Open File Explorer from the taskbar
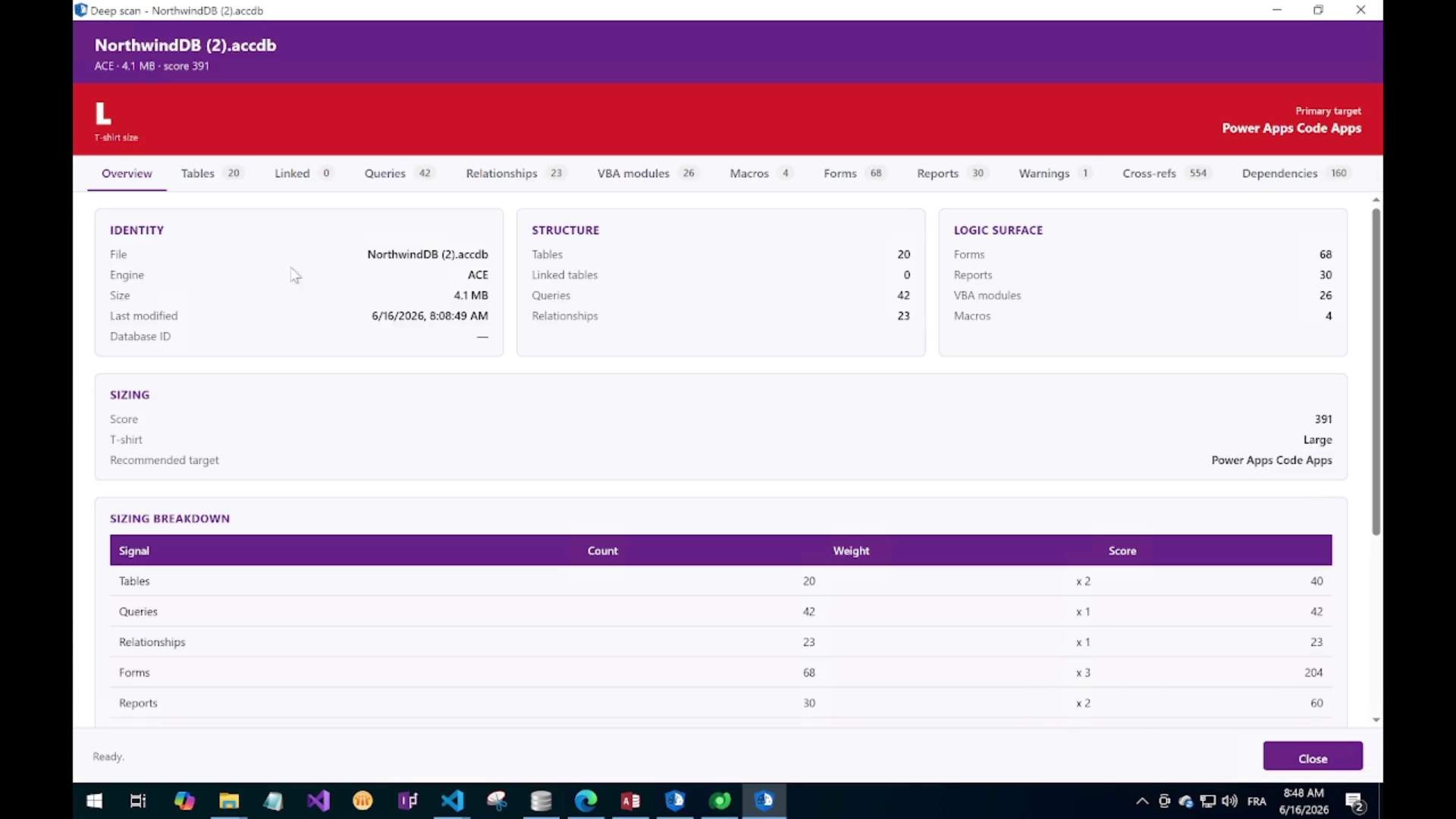The height and width of the screenshot is (819, 1456). coord(229,801)
